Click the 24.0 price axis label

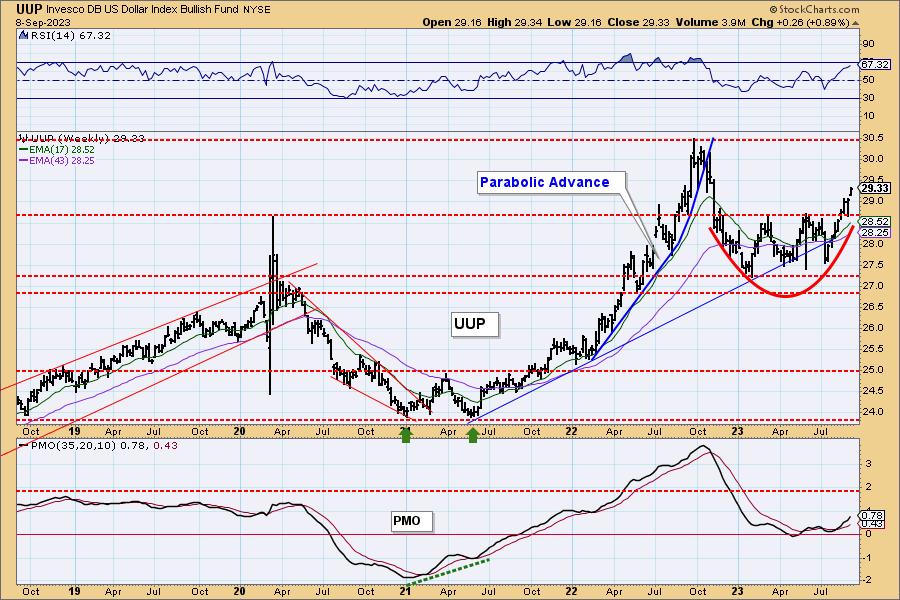[x=872, y=412]
